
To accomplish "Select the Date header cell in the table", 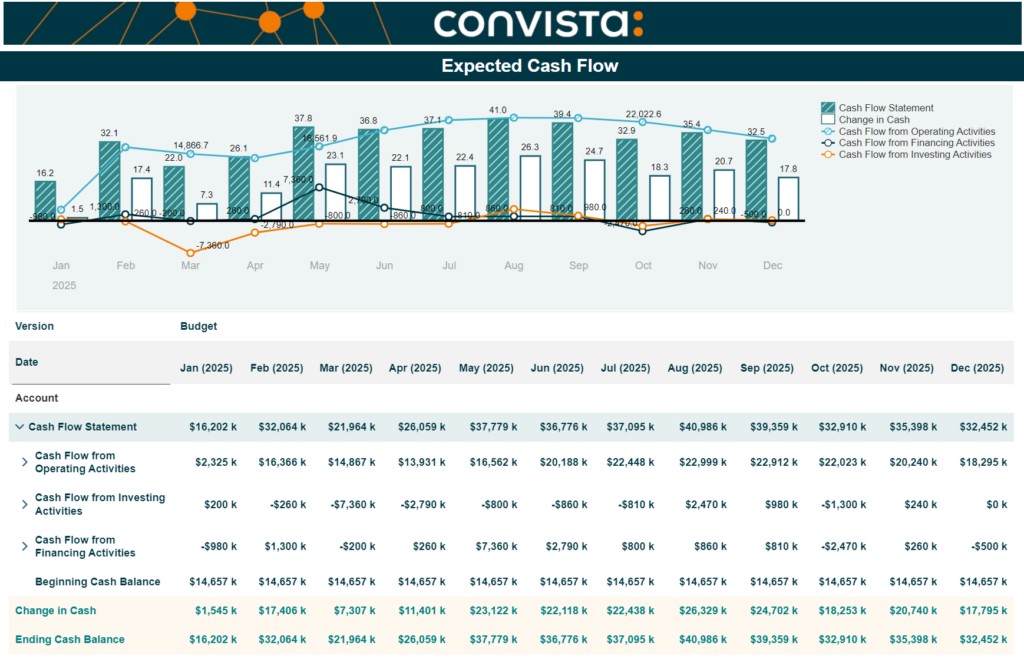I will [x=27, y=362].
